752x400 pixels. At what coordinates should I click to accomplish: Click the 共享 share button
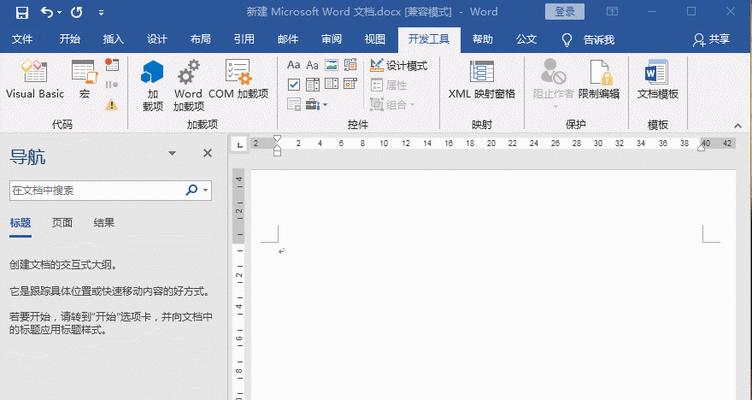pyautogui.click(x=711, y=40)
